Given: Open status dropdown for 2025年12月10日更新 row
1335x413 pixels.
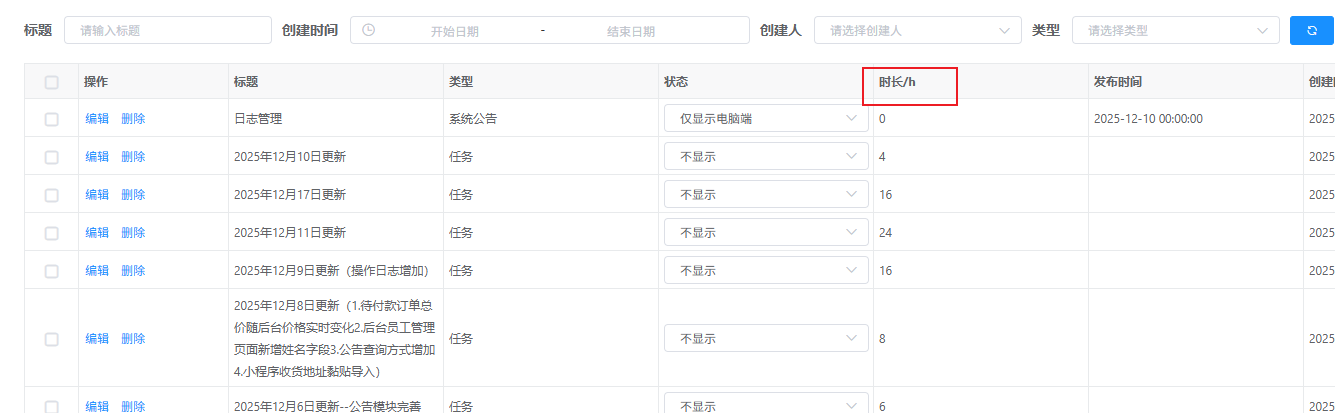Looking at the screenshot, I should (x=765, y=157).
